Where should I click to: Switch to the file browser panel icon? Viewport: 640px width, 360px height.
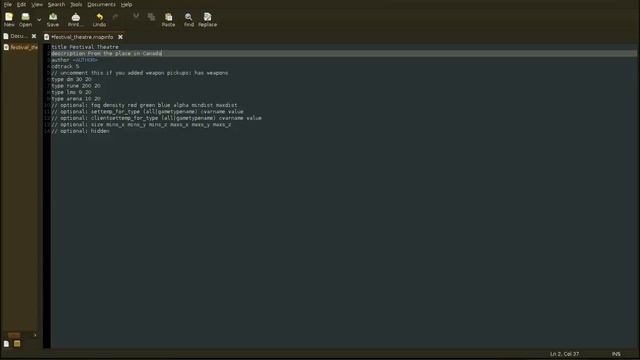point(17,344)
